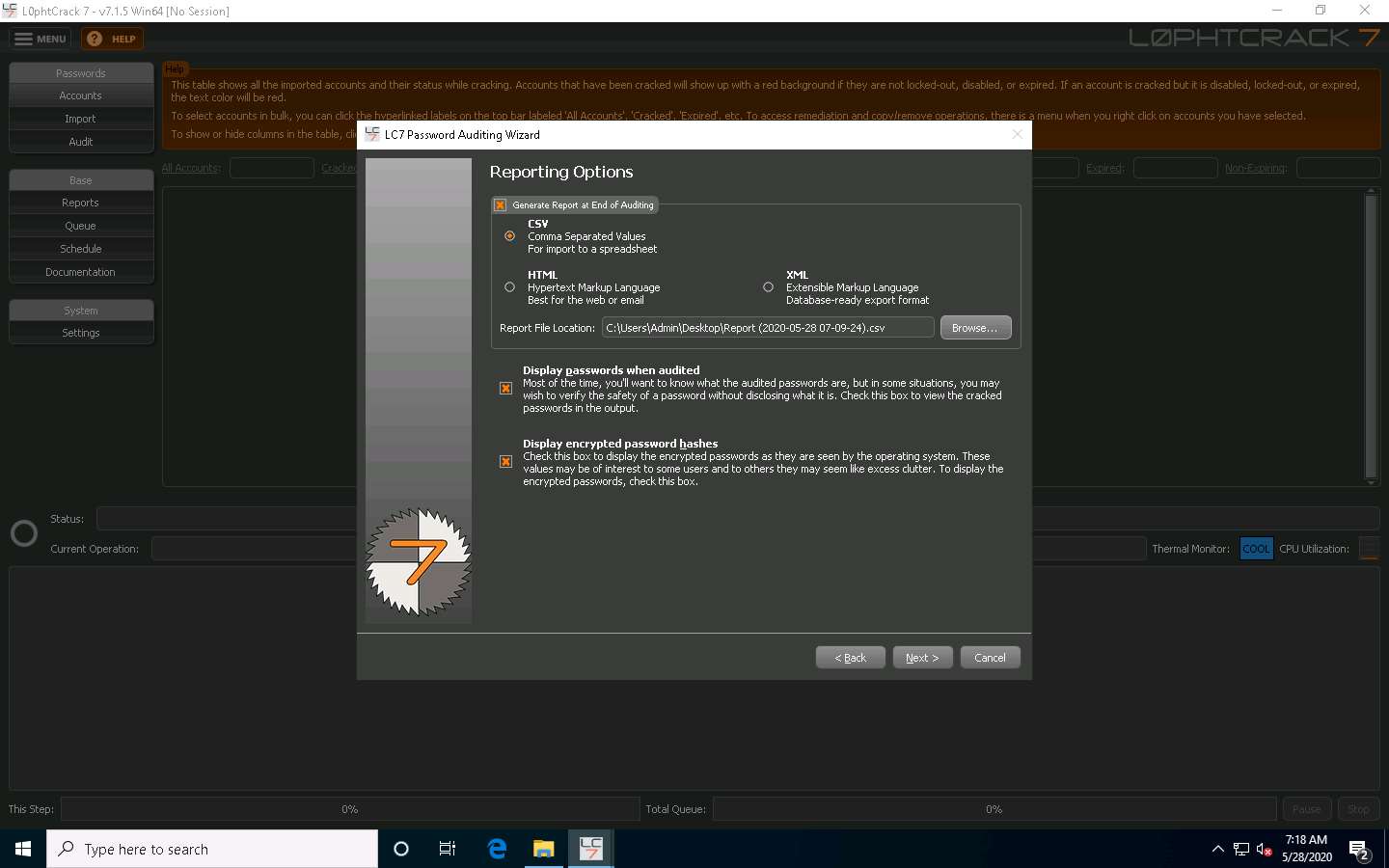Viewport: 1389px width, 868px height.
Task: Open the HELP question mark button
Action: [112, 39]
